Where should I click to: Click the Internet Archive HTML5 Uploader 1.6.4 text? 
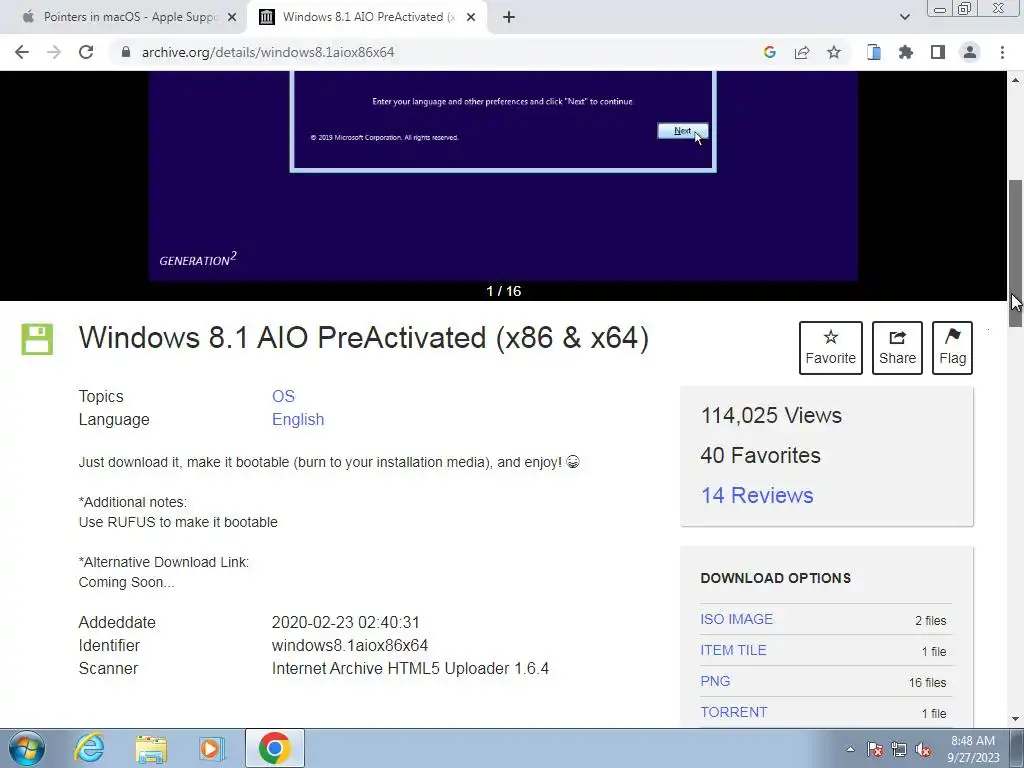coord(410,668)
